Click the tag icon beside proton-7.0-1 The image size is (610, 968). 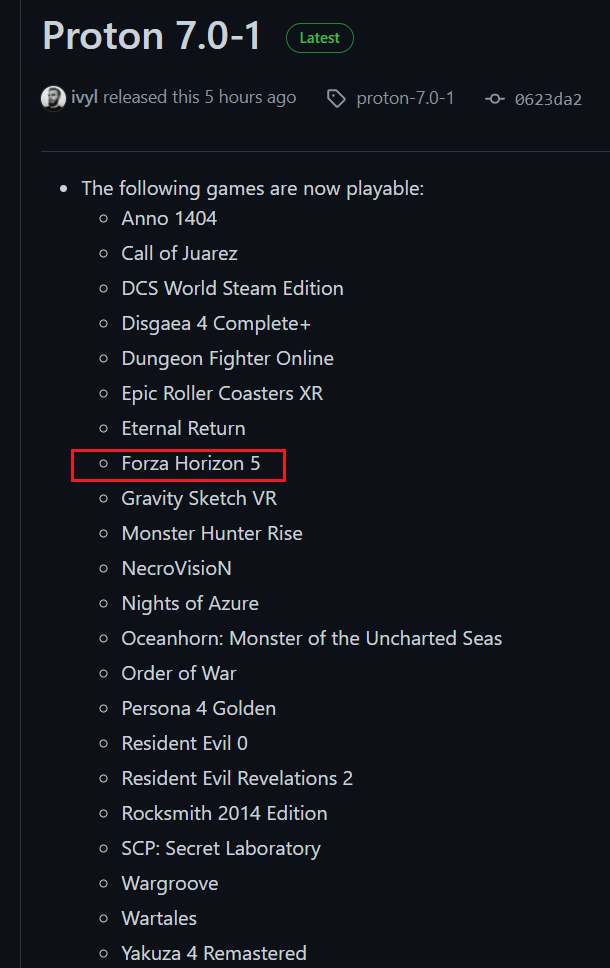[x=336, y=98]
